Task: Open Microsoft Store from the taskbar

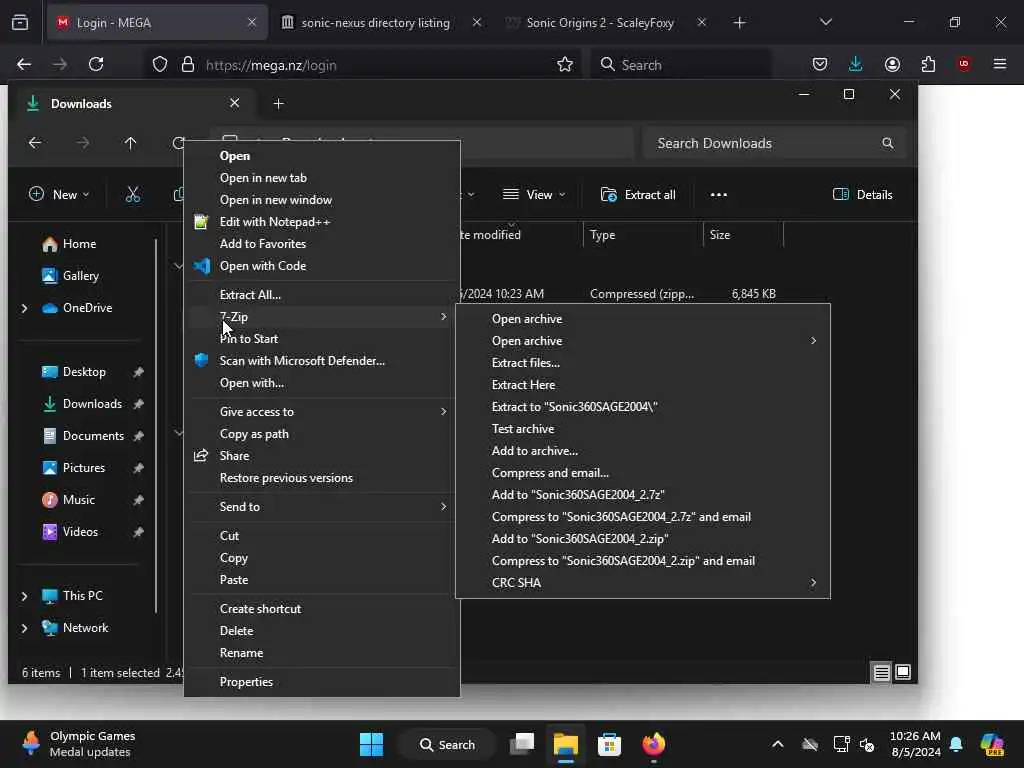Action: coord(609,744)
